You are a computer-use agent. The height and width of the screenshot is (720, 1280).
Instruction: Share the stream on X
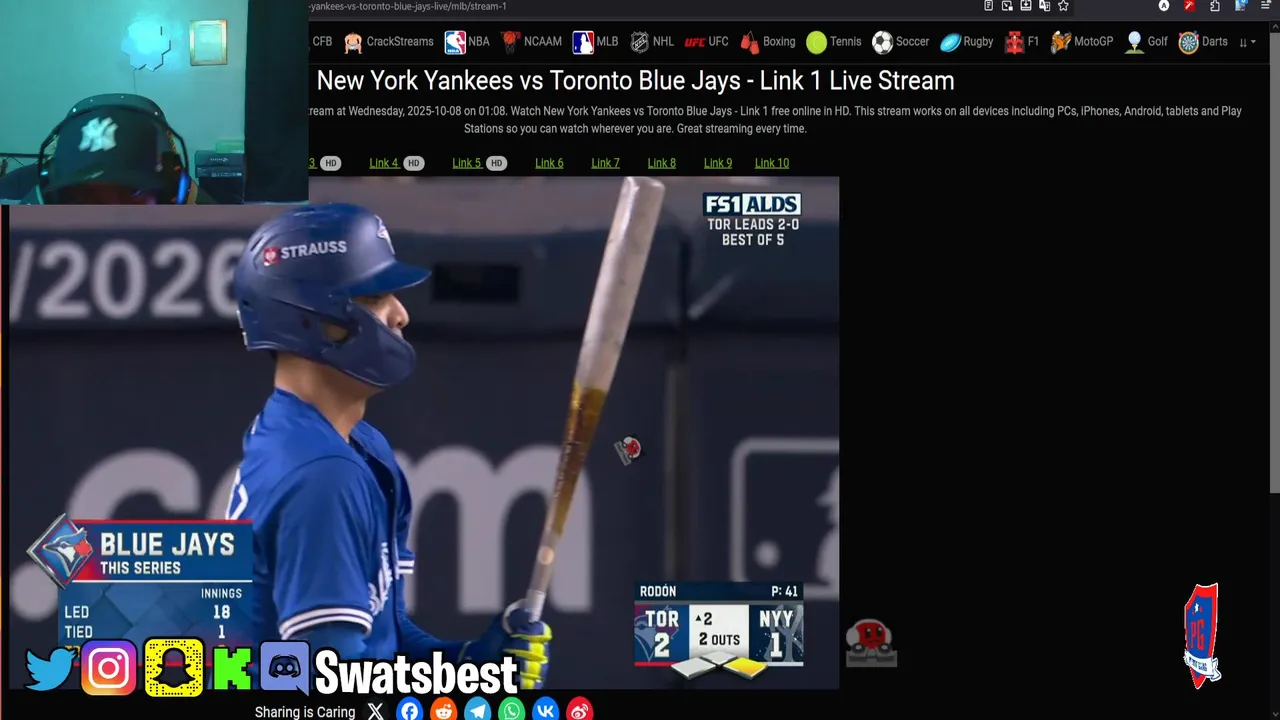(375, 711)
